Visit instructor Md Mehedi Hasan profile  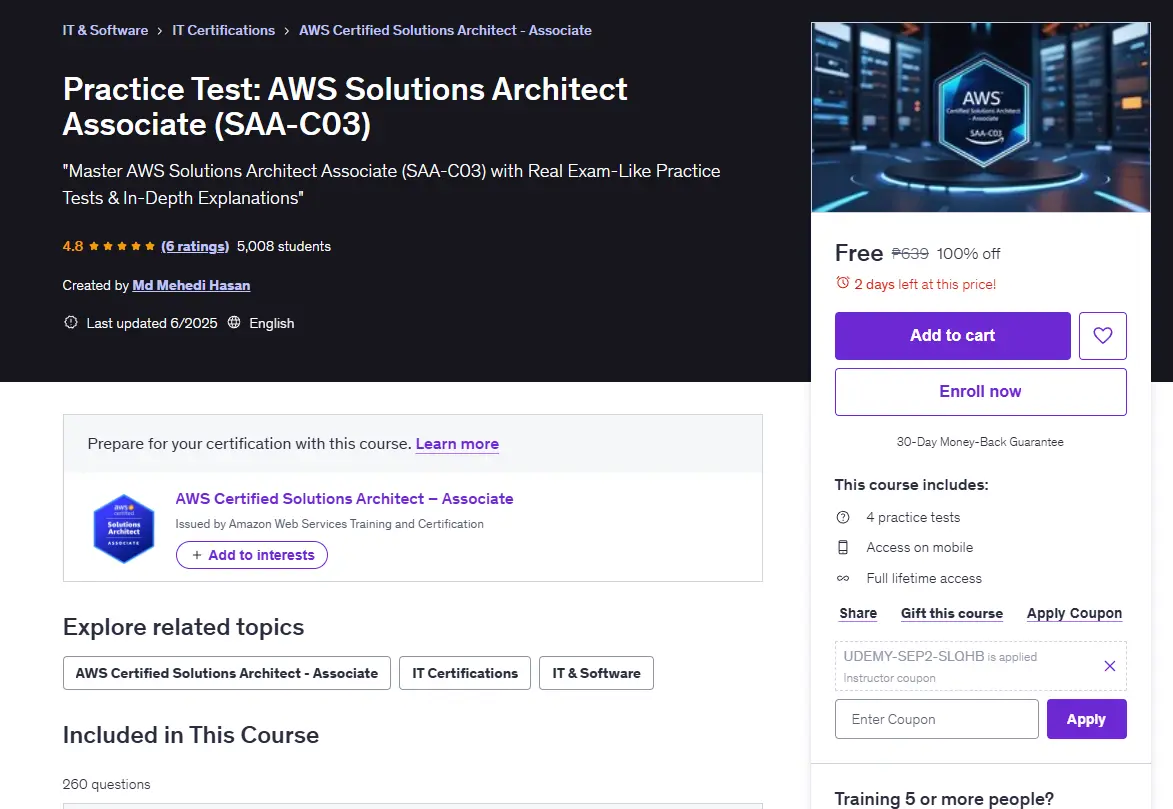(192, 285)
